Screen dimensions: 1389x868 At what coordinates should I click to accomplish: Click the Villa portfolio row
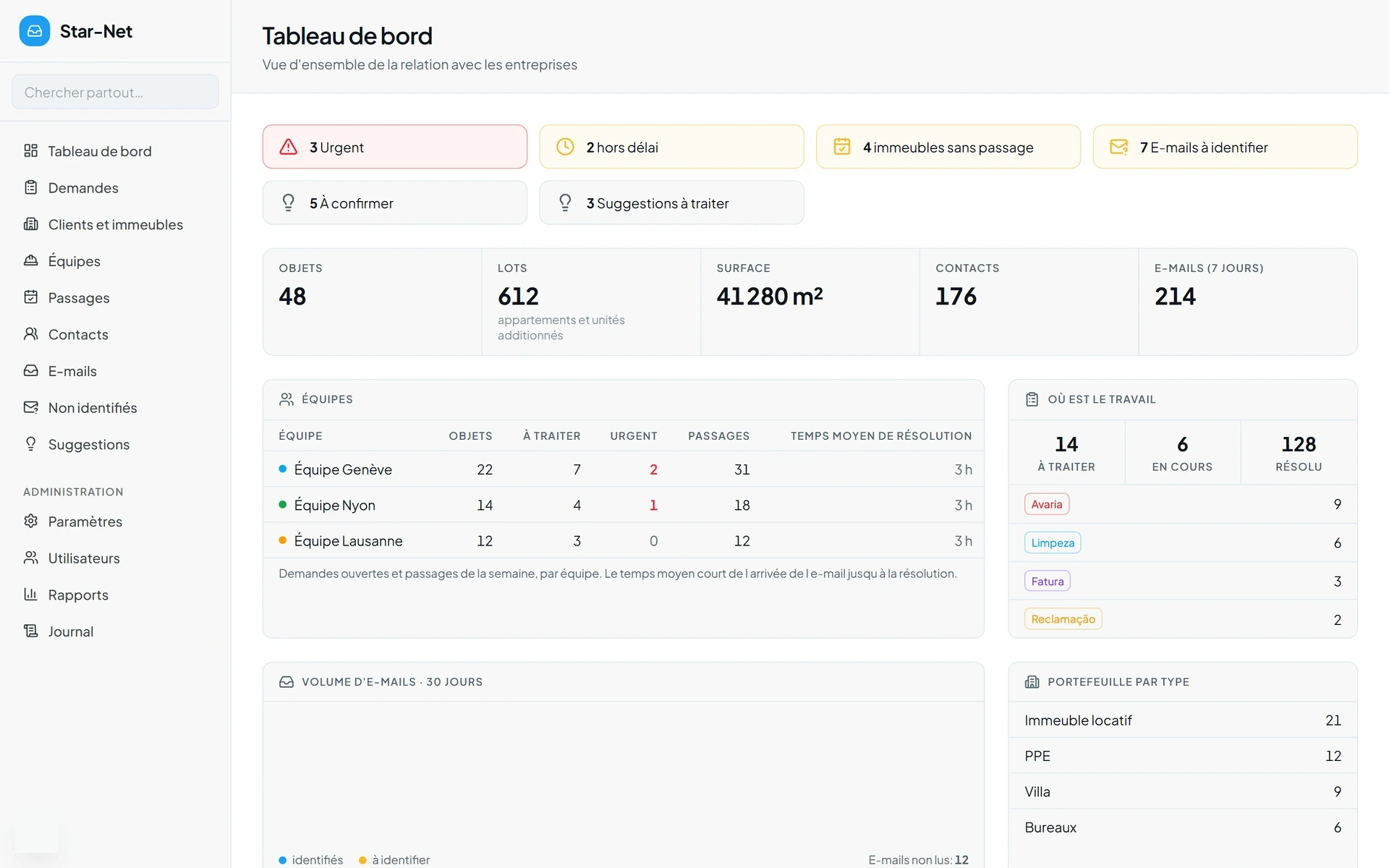pos(1183,791)
